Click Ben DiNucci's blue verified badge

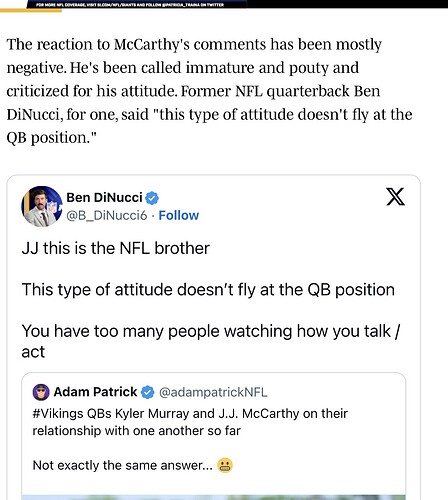[152, 198]
